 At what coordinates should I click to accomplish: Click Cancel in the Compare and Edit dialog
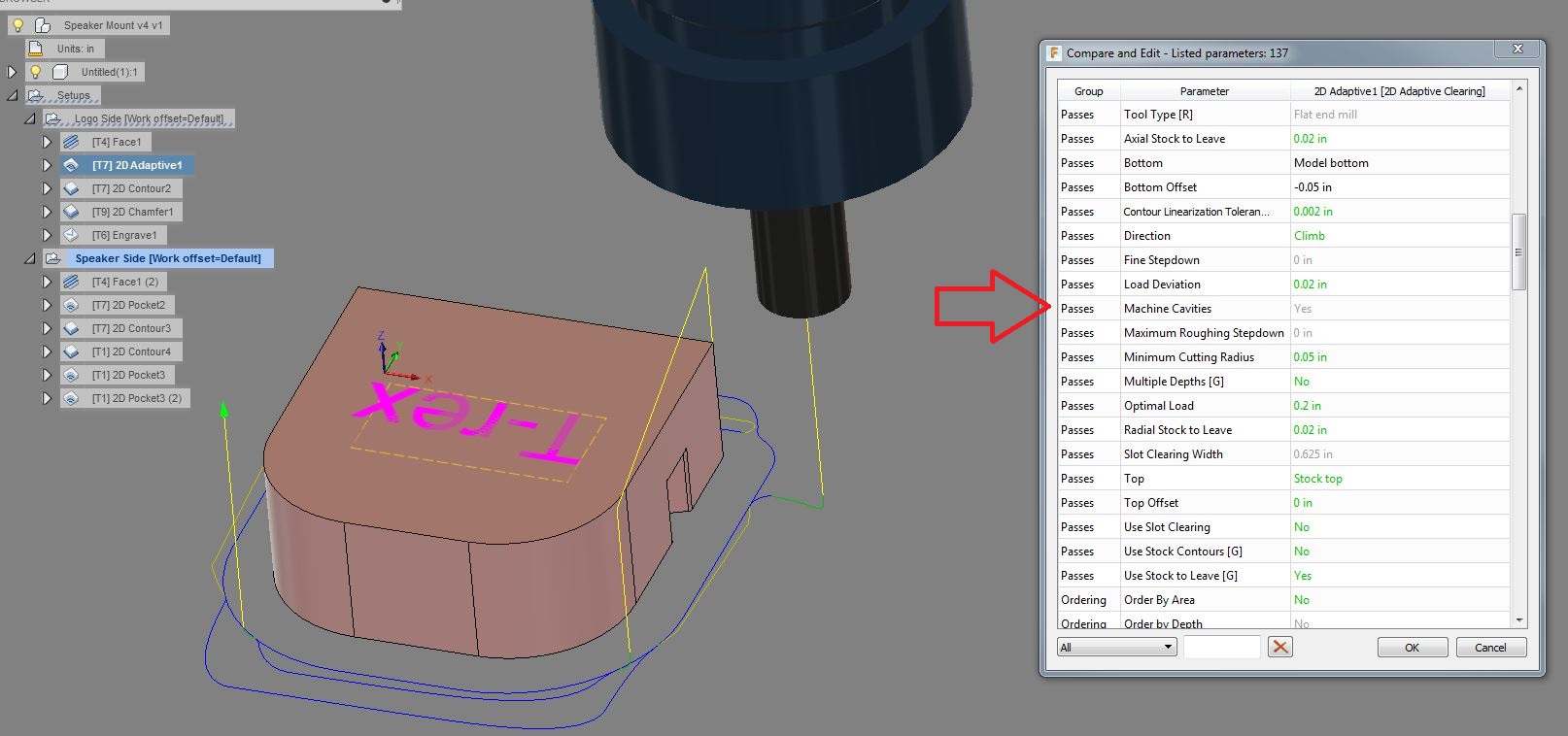click(x=1490, y=648)
